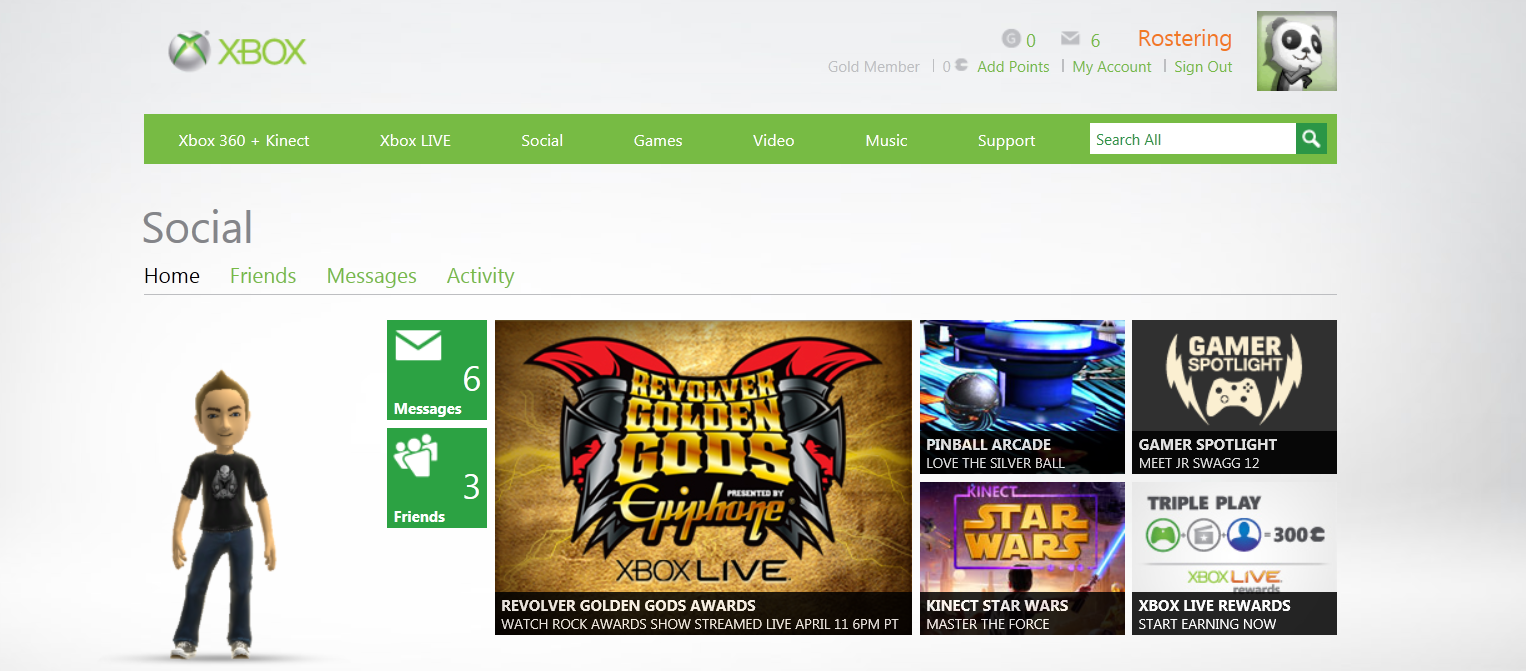Click the 3D avatar figure
Image resolution: width=1526 pixels, height=671 pixels.
coord(222,515)
